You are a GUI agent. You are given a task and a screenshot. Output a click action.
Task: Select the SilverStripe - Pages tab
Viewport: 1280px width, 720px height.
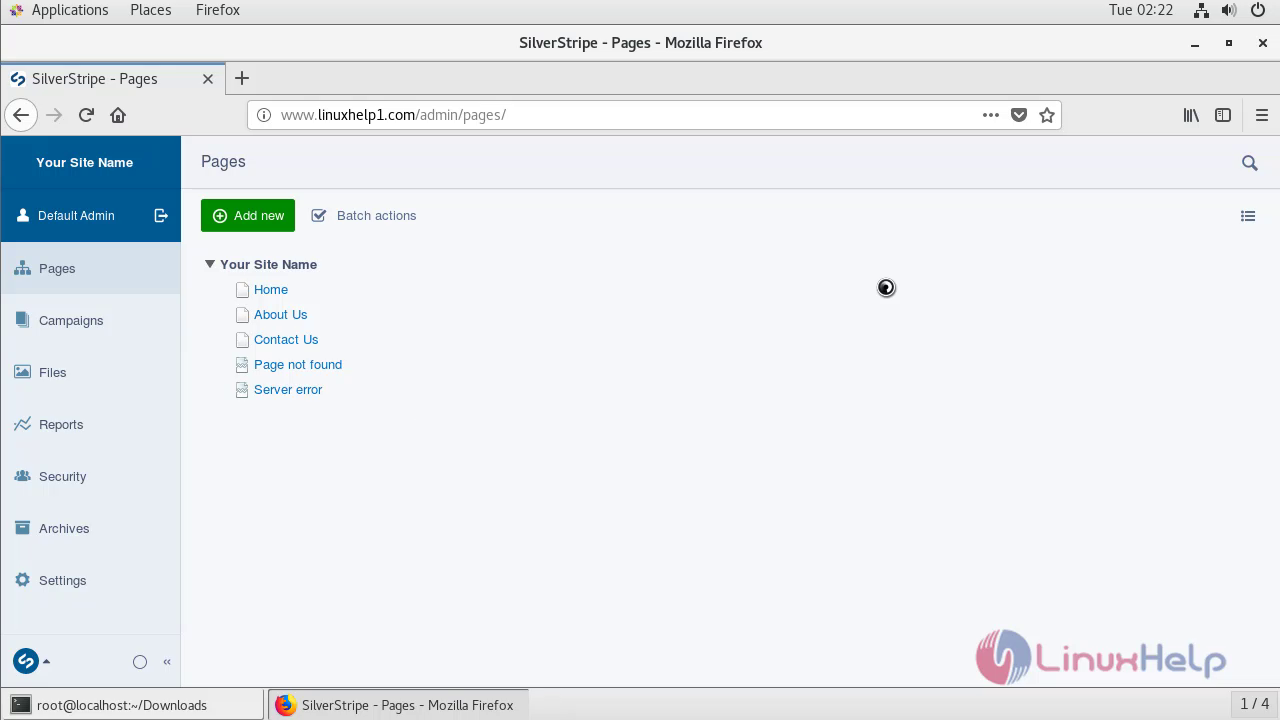point(112,79)
